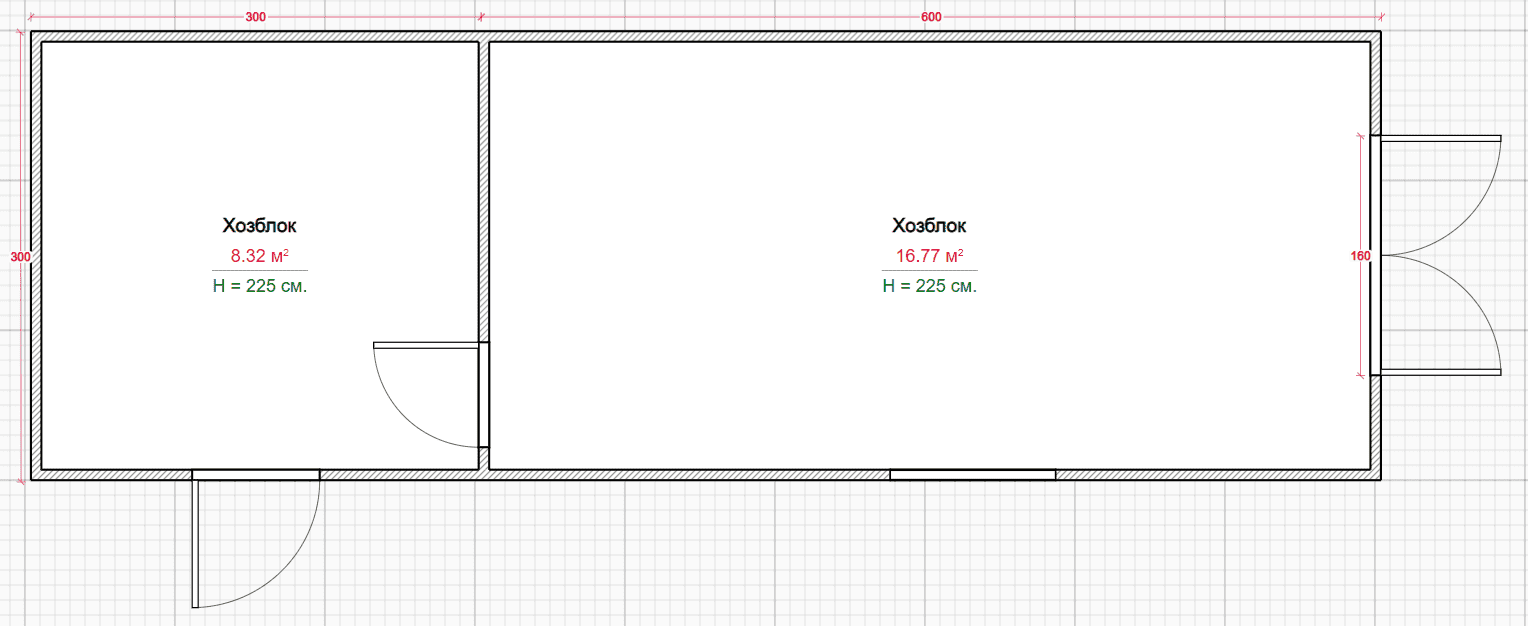Select the H = 225 см. text under 8.32 м²
Viewport: 1528px width, 626px height.
coord(259,286)
